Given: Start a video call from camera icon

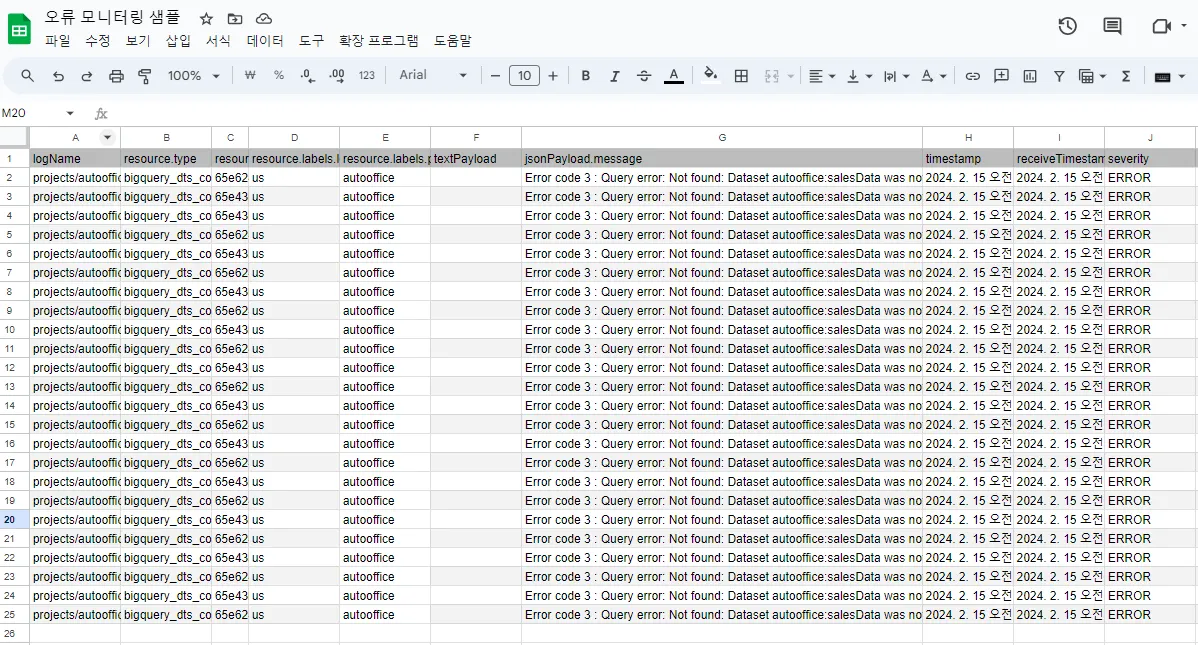Looking at the screenshot, I should click(x=1161, y=26).
